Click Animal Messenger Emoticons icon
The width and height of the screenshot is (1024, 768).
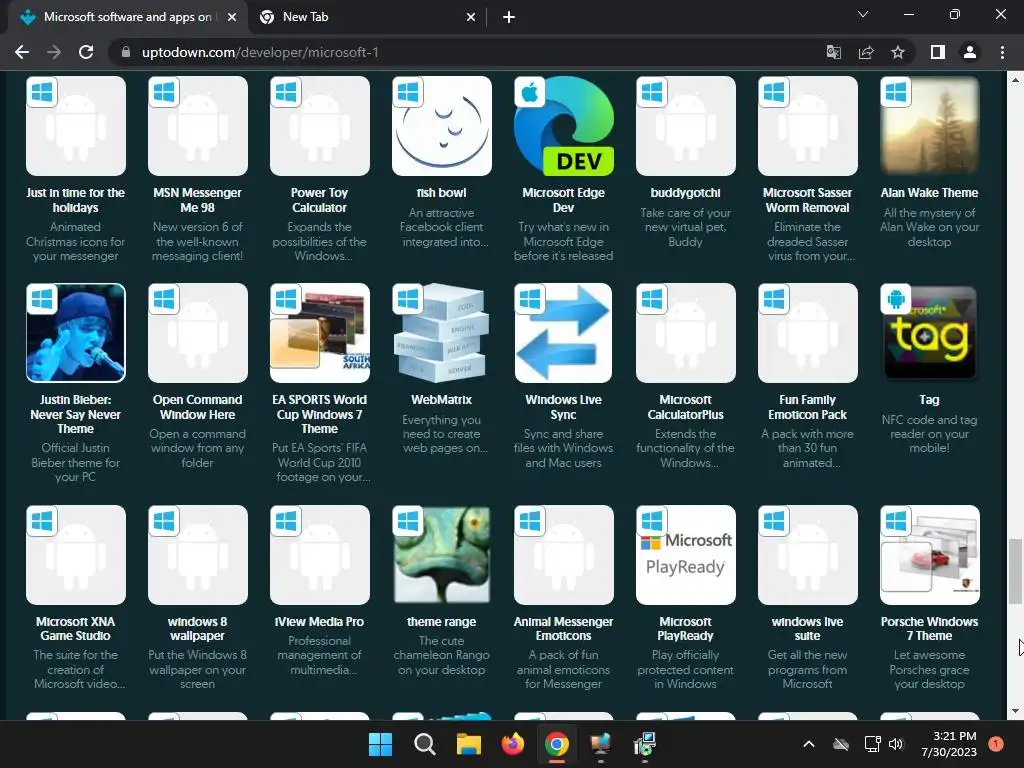(x=564, y=555)
